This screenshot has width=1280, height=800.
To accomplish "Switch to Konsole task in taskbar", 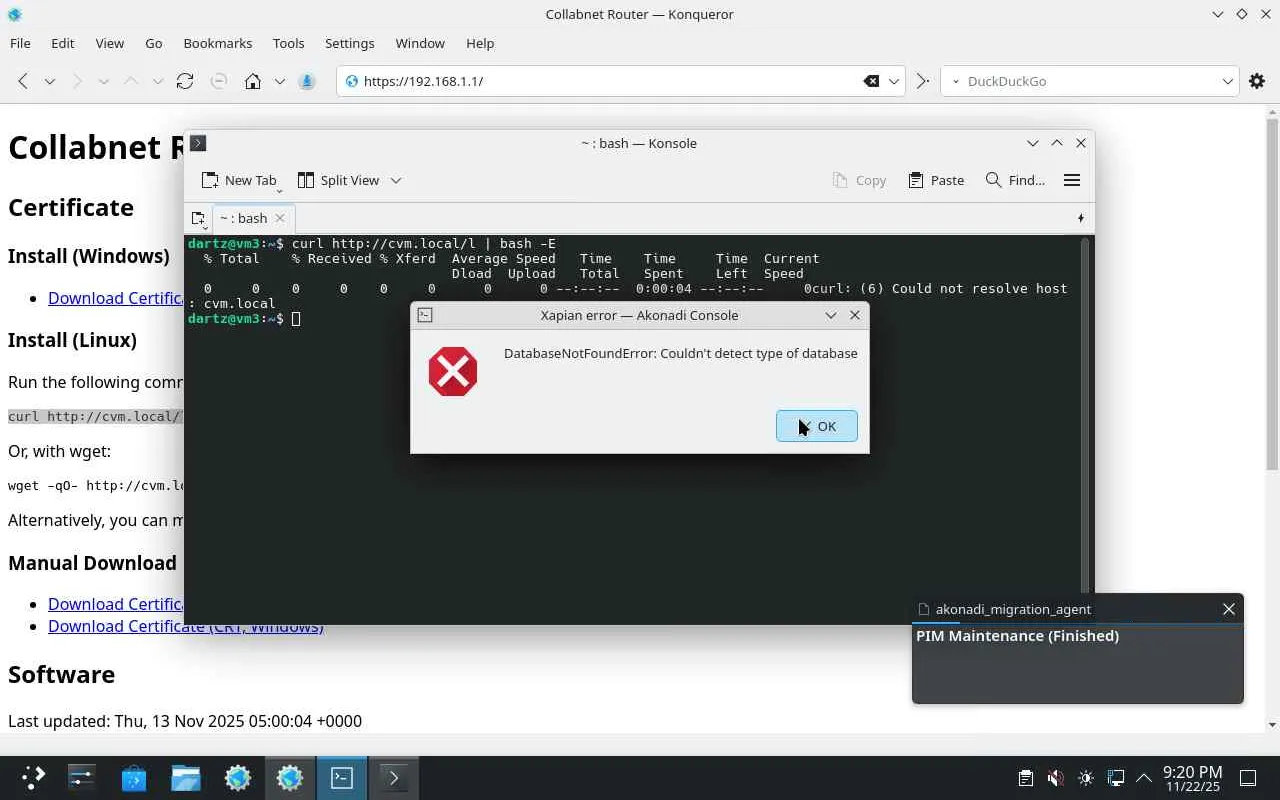I will 394,777.
